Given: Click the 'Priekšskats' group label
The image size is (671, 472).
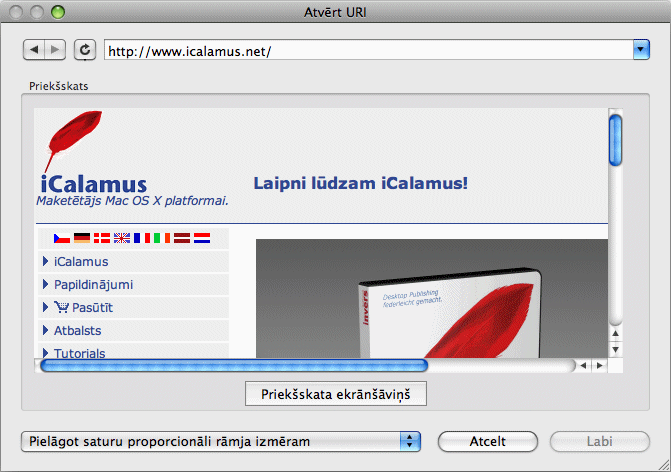Looking at the screenshot, I should (x=59, y=86).
